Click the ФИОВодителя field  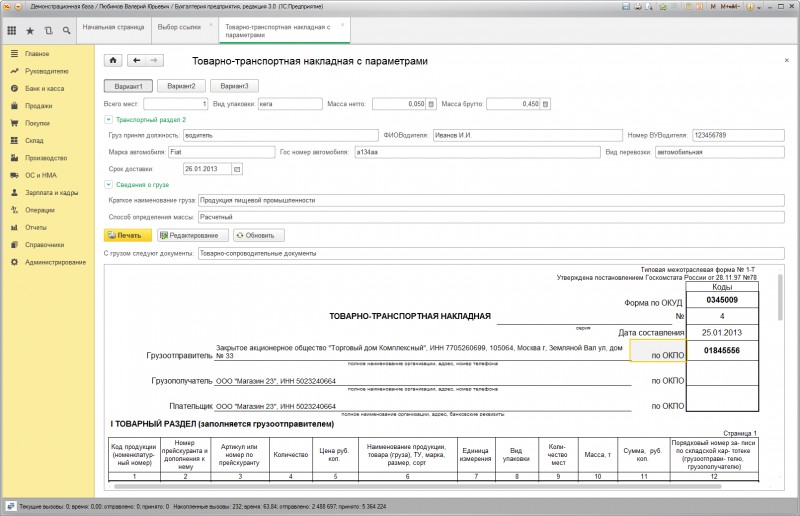tap(528, 135)
